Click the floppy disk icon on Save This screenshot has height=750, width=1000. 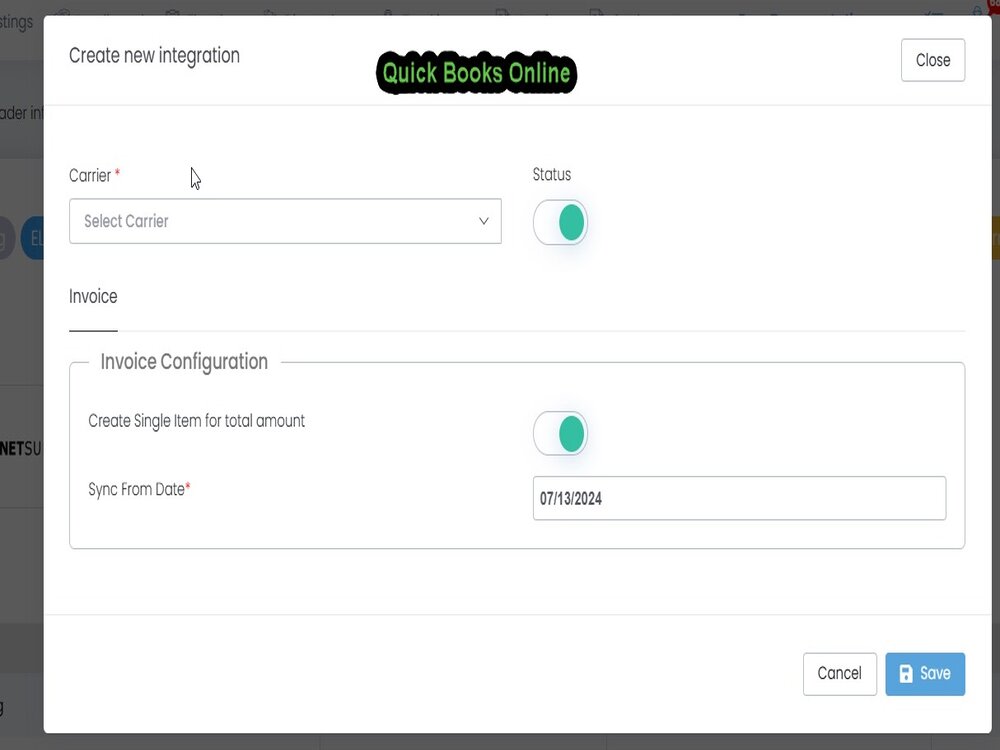point(906,673)
